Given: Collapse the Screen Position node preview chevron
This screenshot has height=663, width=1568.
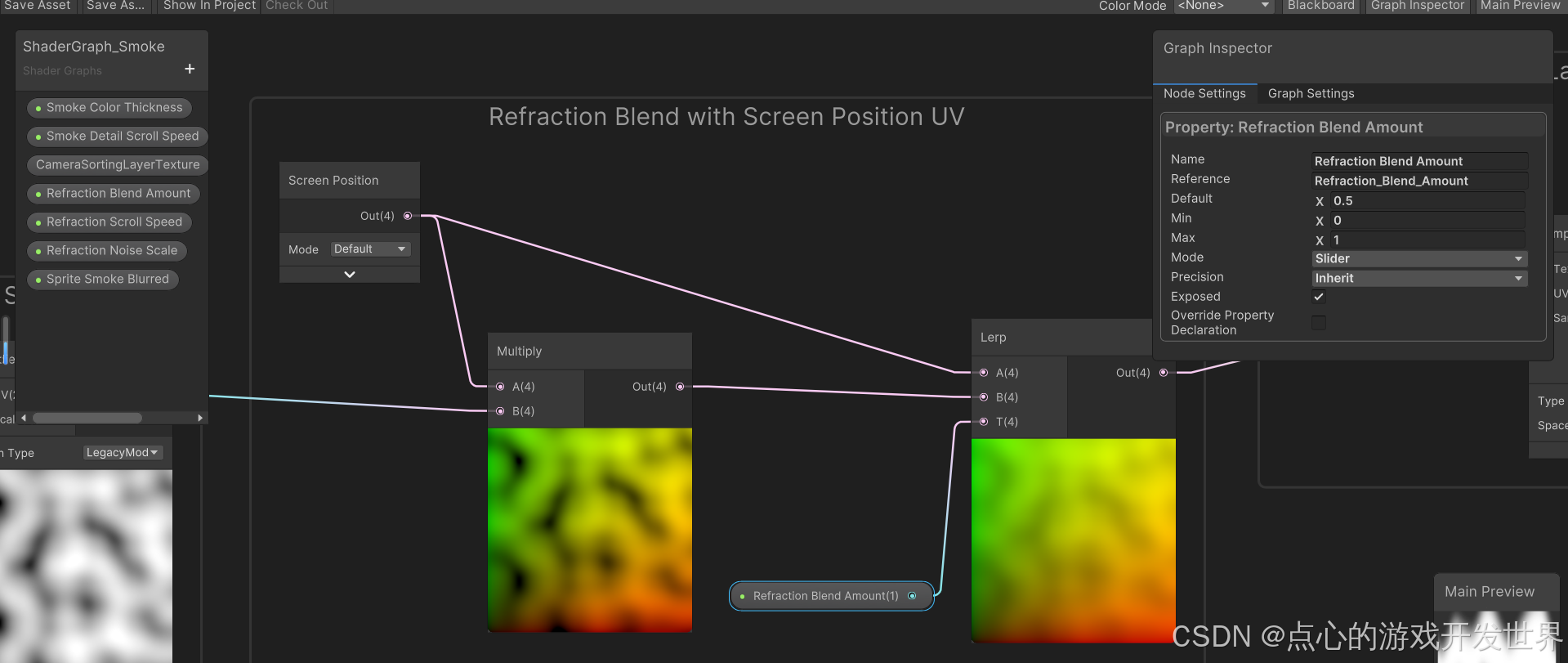Looking at the screenshot, I should pyautogui.click(x=350, y=275).
